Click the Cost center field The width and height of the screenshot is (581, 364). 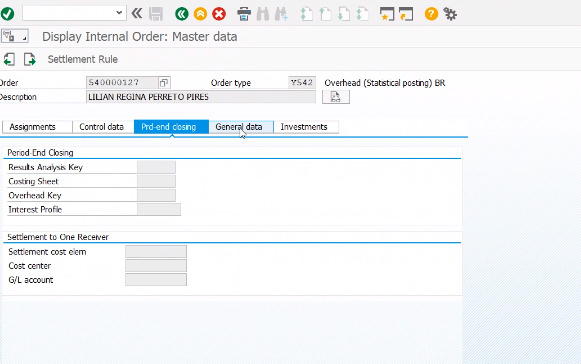tap(156, 266)
